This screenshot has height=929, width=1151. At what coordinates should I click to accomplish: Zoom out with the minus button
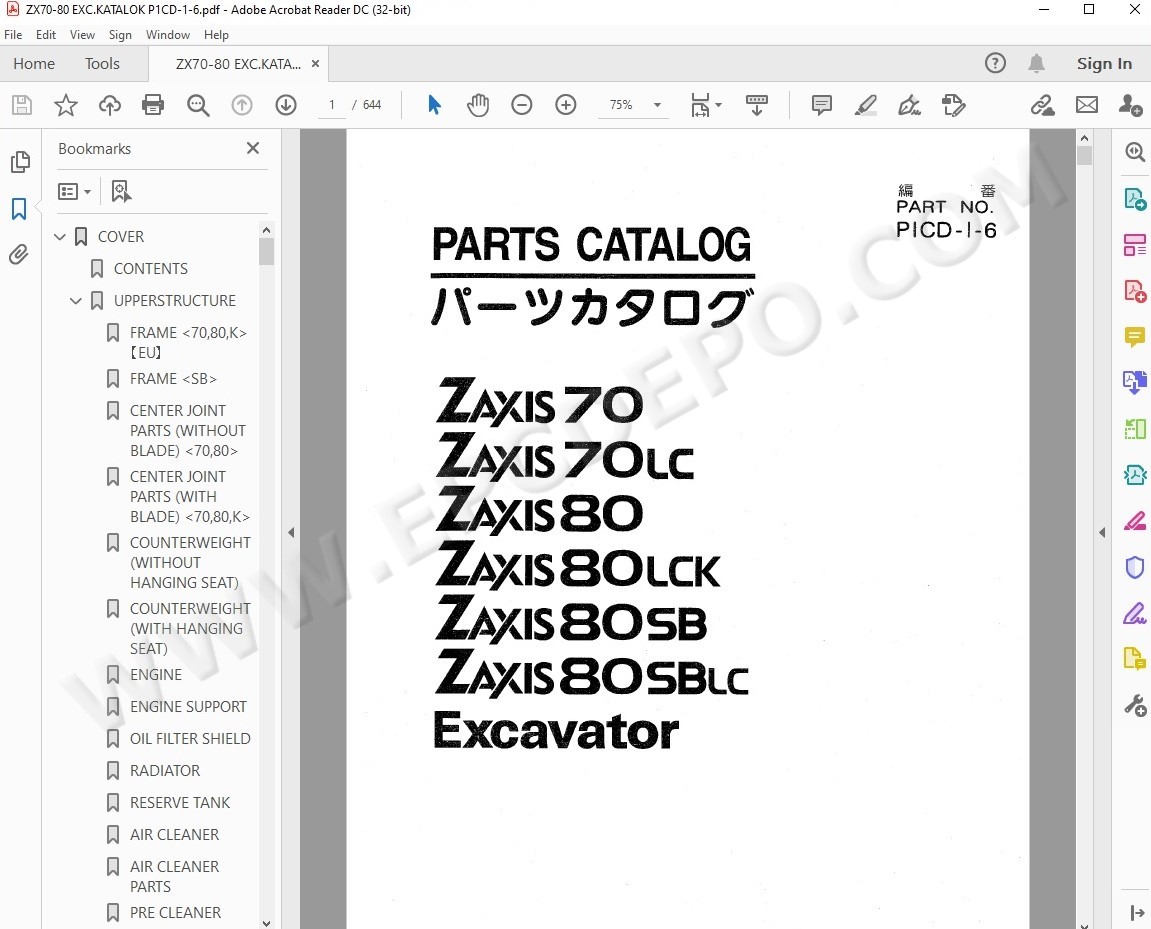(522, 105)
